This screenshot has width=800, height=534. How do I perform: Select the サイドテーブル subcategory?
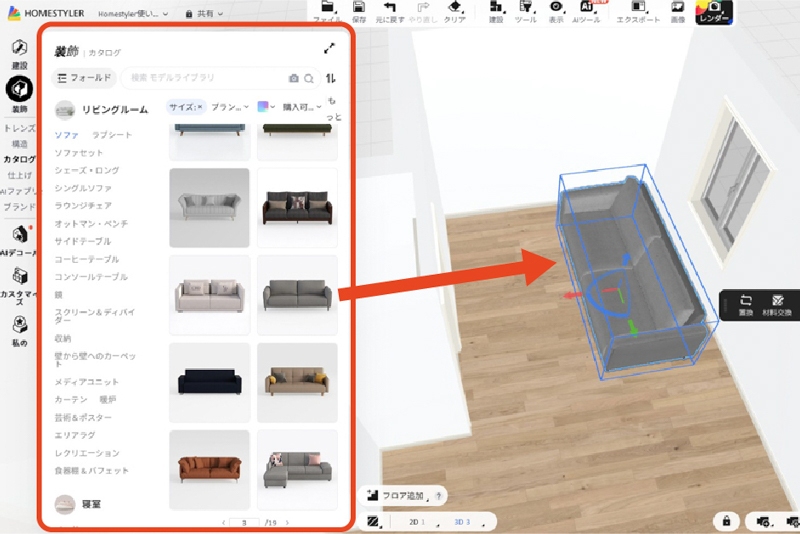click(83, 241)
